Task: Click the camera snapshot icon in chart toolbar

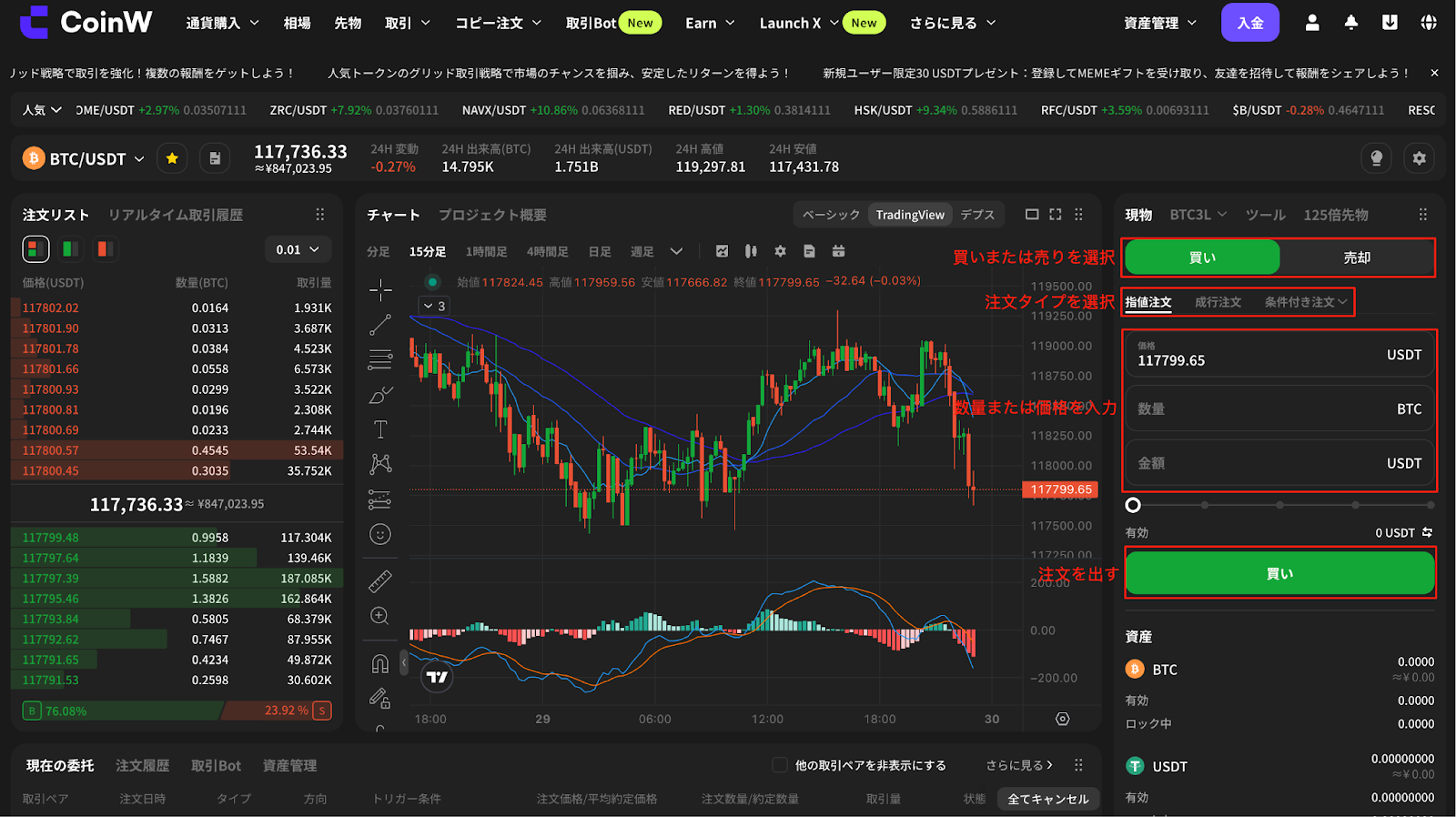Action: (x=838, y=251)
